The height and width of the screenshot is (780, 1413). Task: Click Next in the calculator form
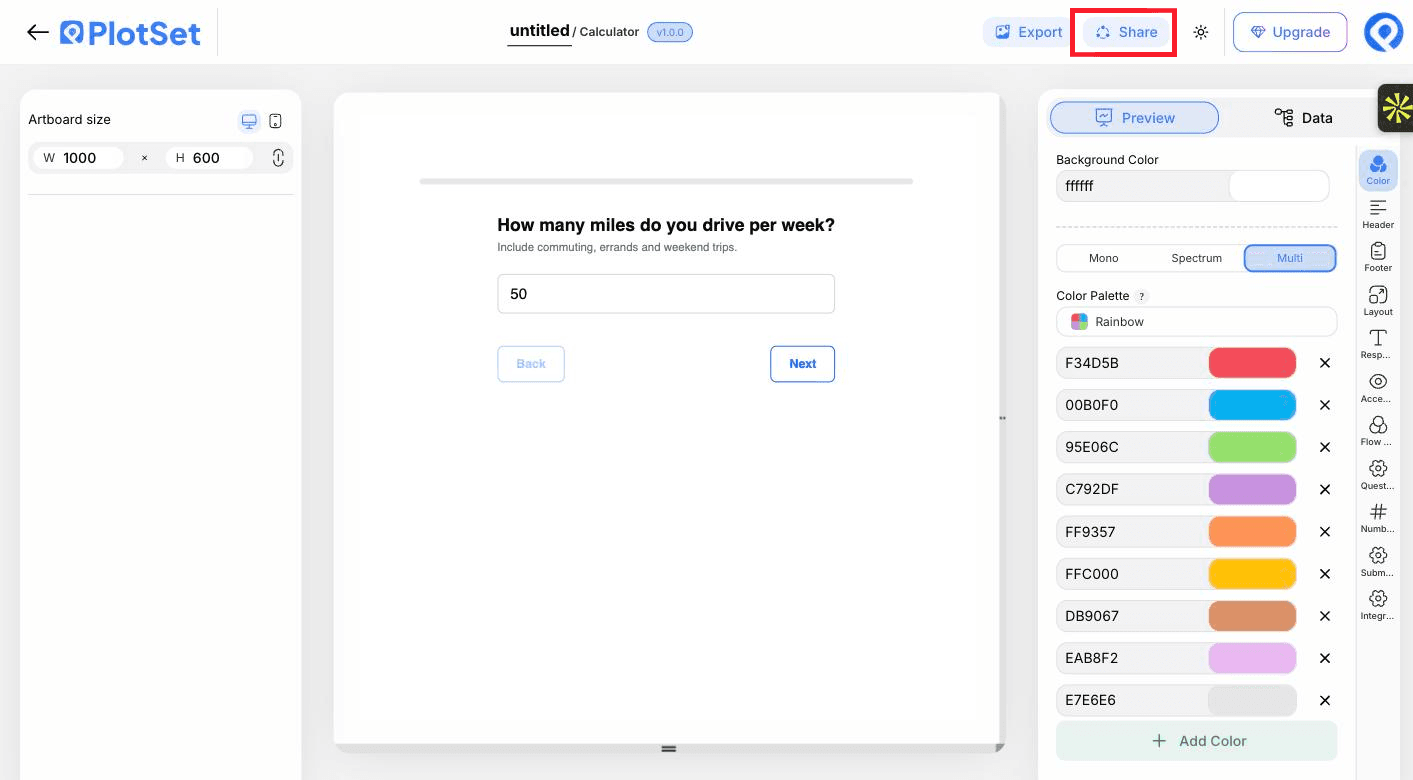[x=802, y=364]
